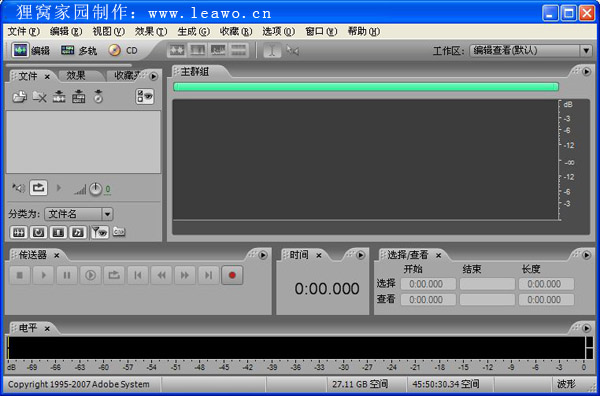
Task: Toggle the second file-type filter button under 分类为
Action: pyautogui.click(x=38, y=232)
